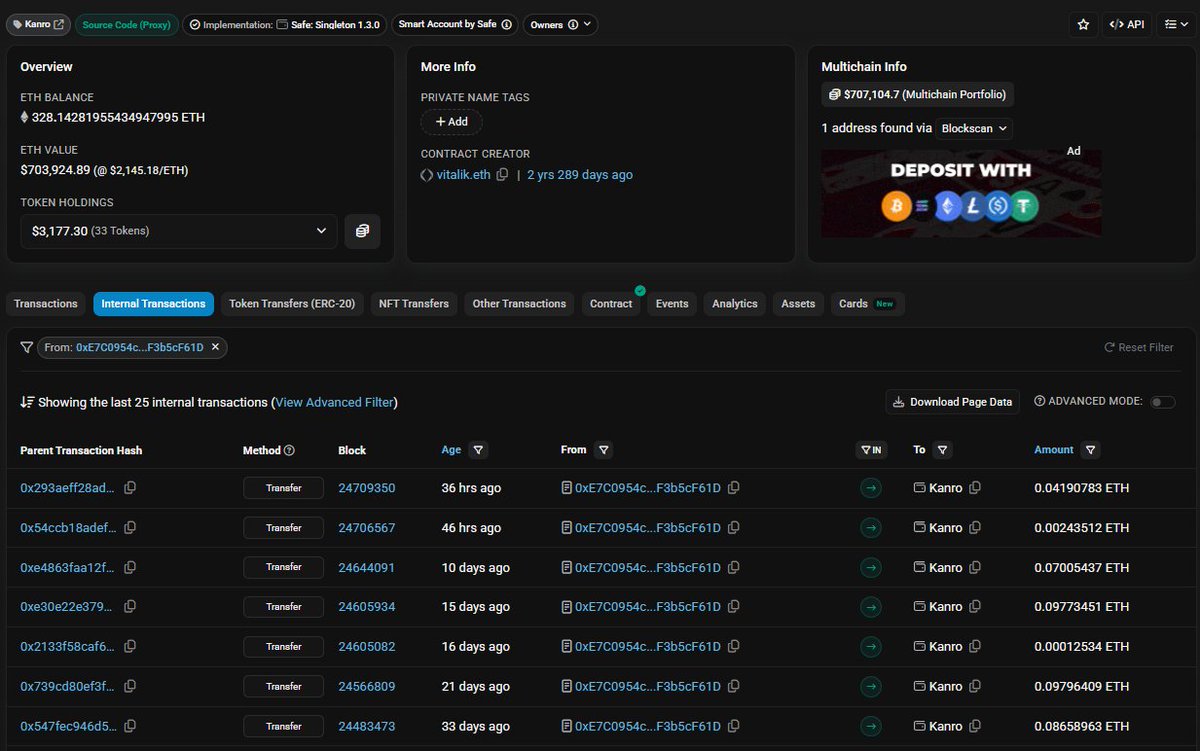This screenshot has height=751, width=1200.
Task: Copy From address in block 24709350 row
Action: [734, 488]
